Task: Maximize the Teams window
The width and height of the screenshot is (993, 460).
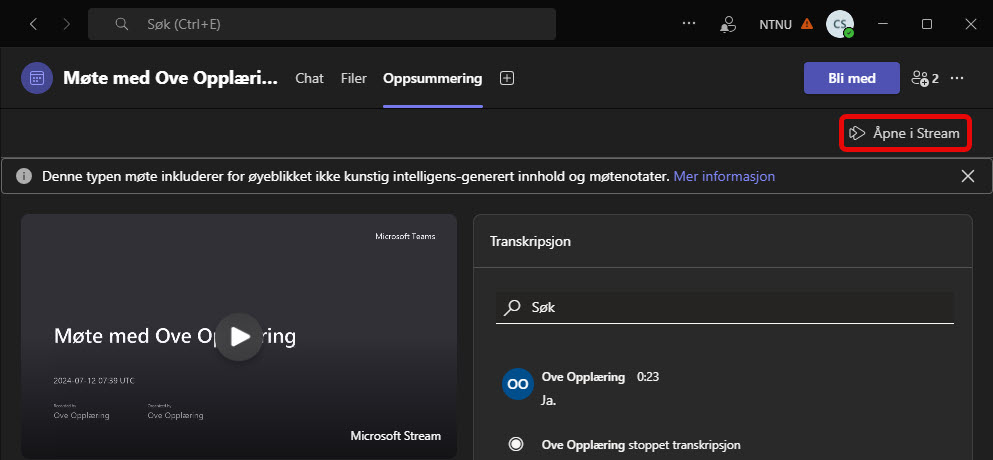Action: pyautogui.click(x=927, y=24)
